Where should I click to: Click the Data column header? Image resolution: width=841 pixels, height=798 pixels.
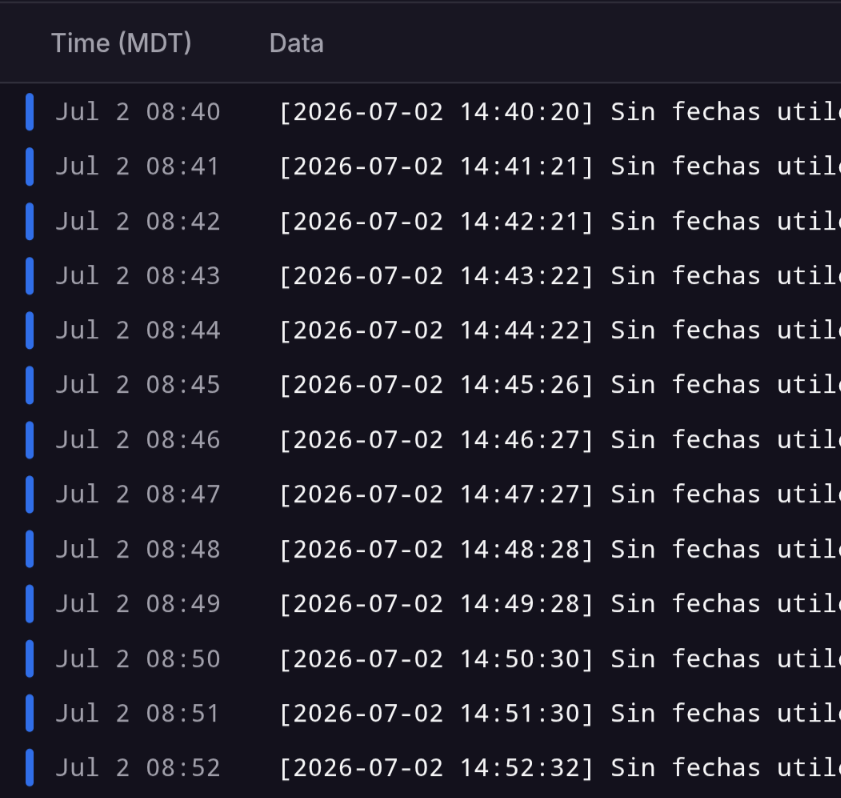pyautogui.click(x=297, y=43)
